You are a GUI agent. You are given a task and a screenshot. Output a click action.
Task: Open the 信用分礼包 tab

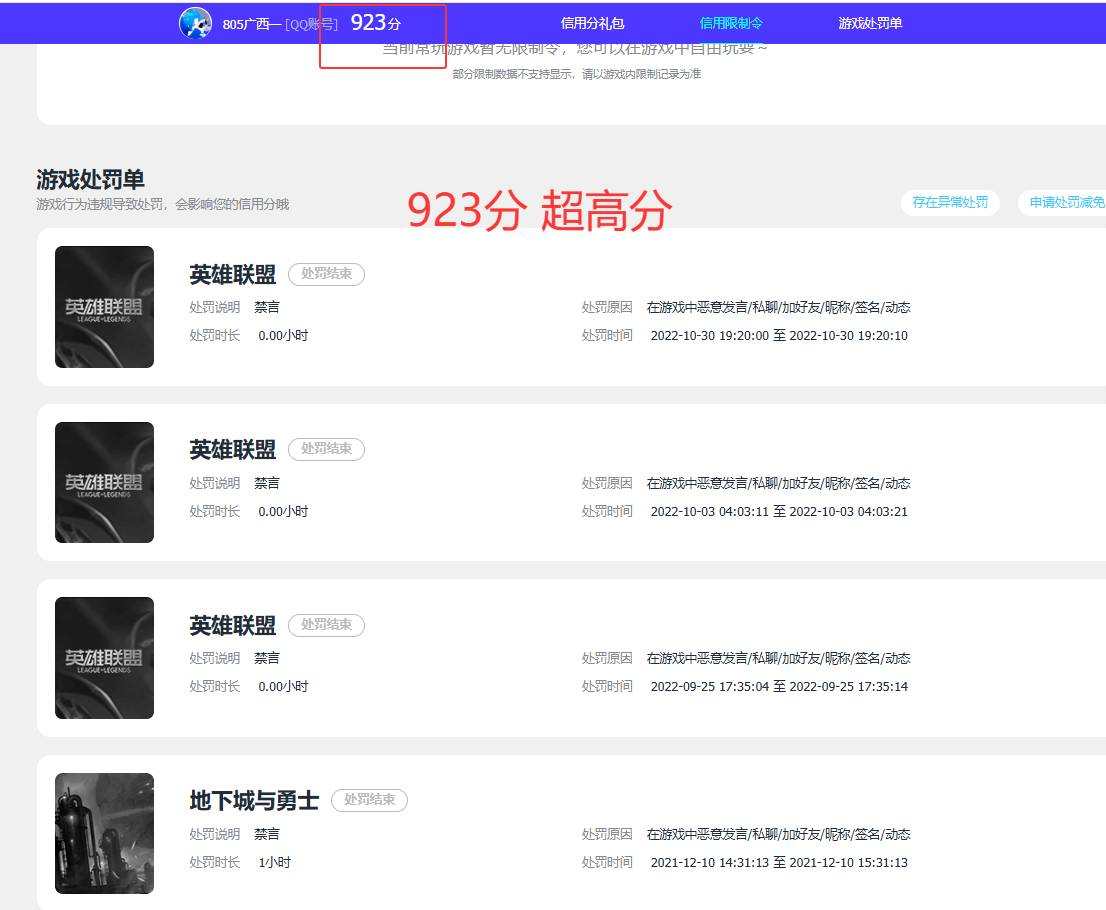pos(592,23)
